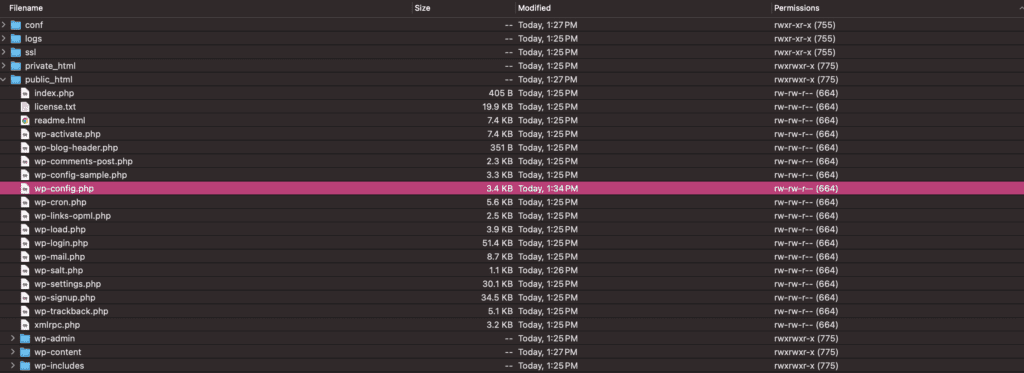Expand the private_html folder
1024x373 pixels.
(4, 66)
